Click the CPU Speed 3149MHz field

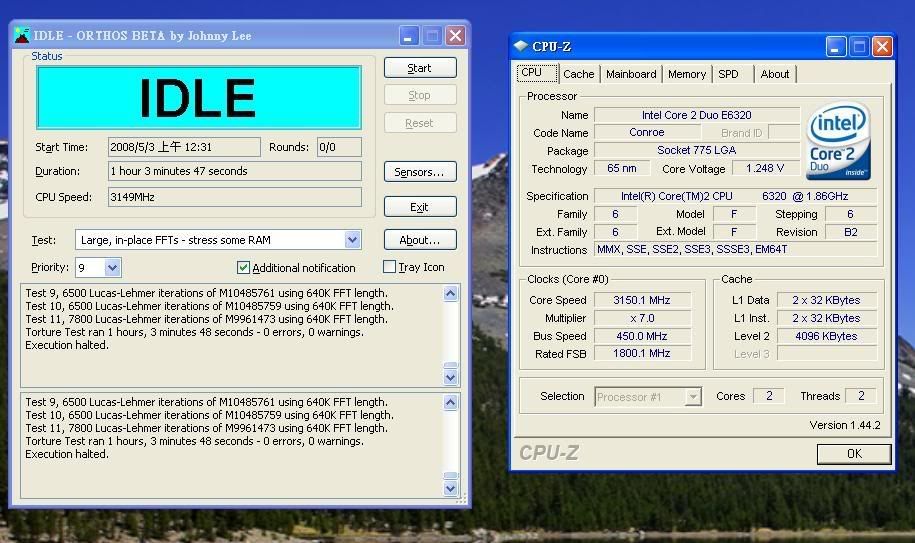point(235,197)
